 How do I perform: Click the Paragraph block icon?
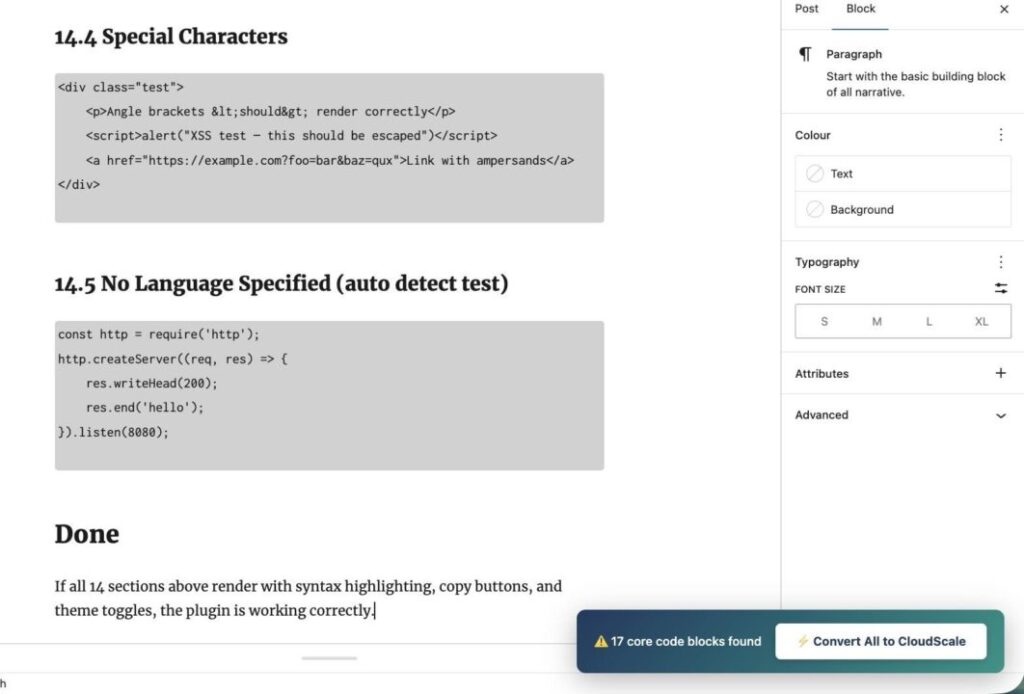point(805,55)
